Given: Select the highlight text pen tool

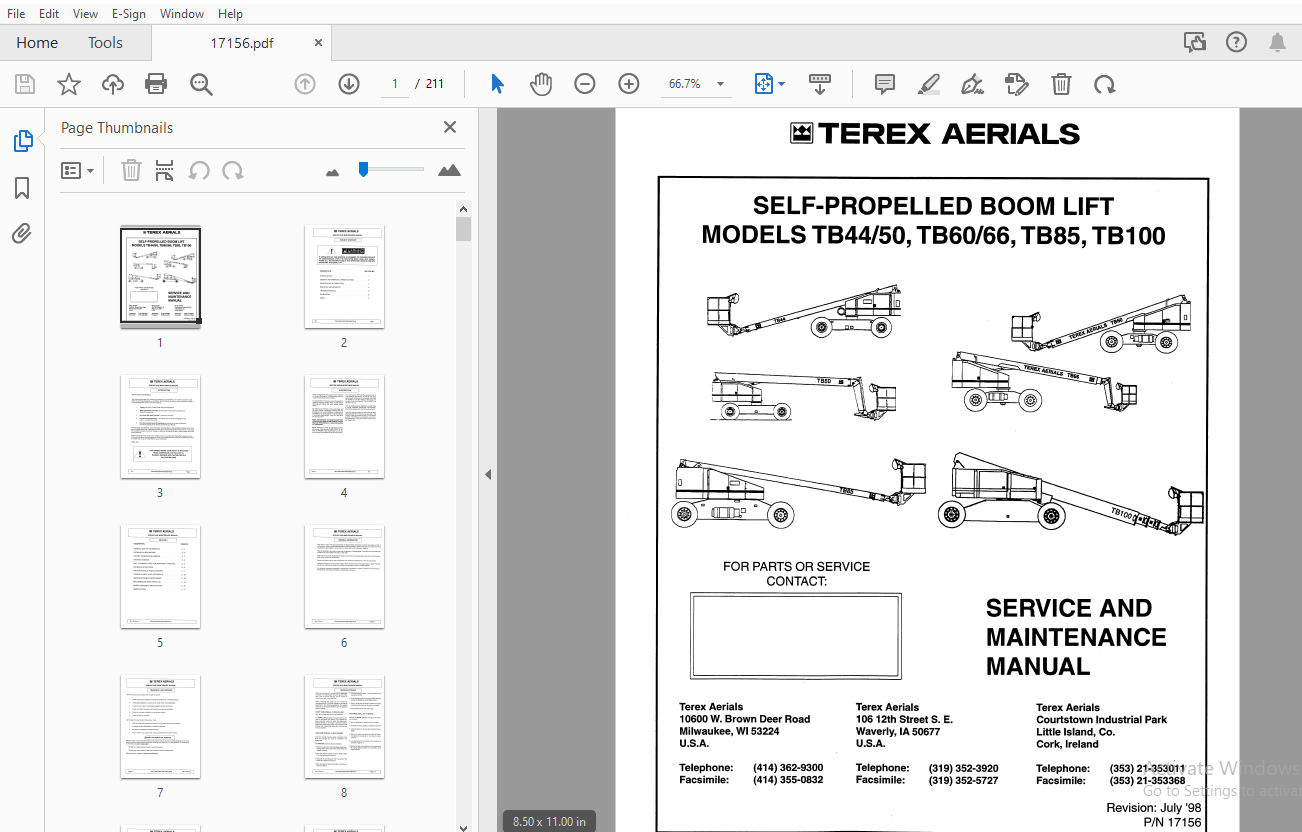Looking at the screenshot, I should 928,84.
